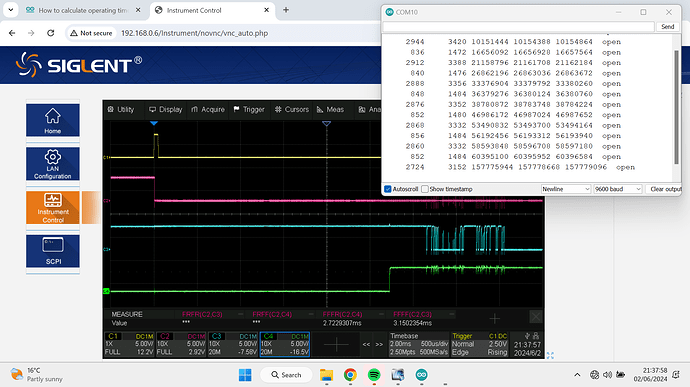Remove the FFFR(C2,C4) measurement
Screen dimensions: 690x387
click(381, 314)
